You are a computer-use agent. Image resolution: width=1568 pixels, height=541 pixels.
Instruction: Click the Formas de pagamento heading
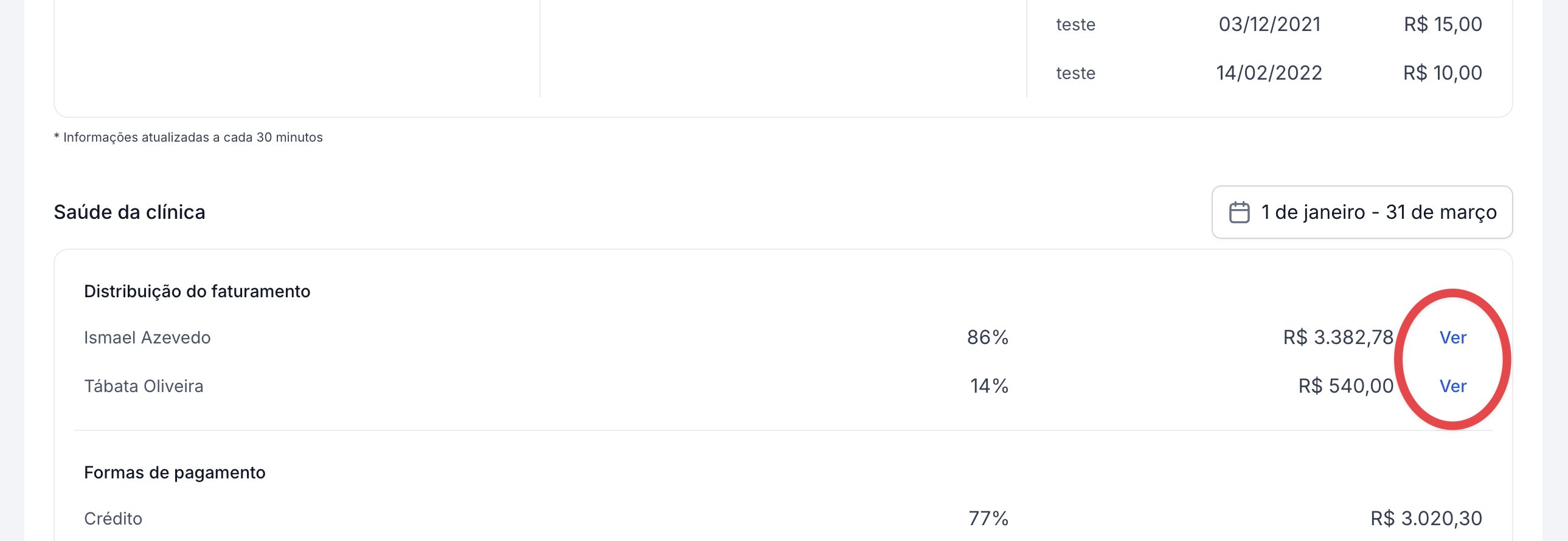175,473
